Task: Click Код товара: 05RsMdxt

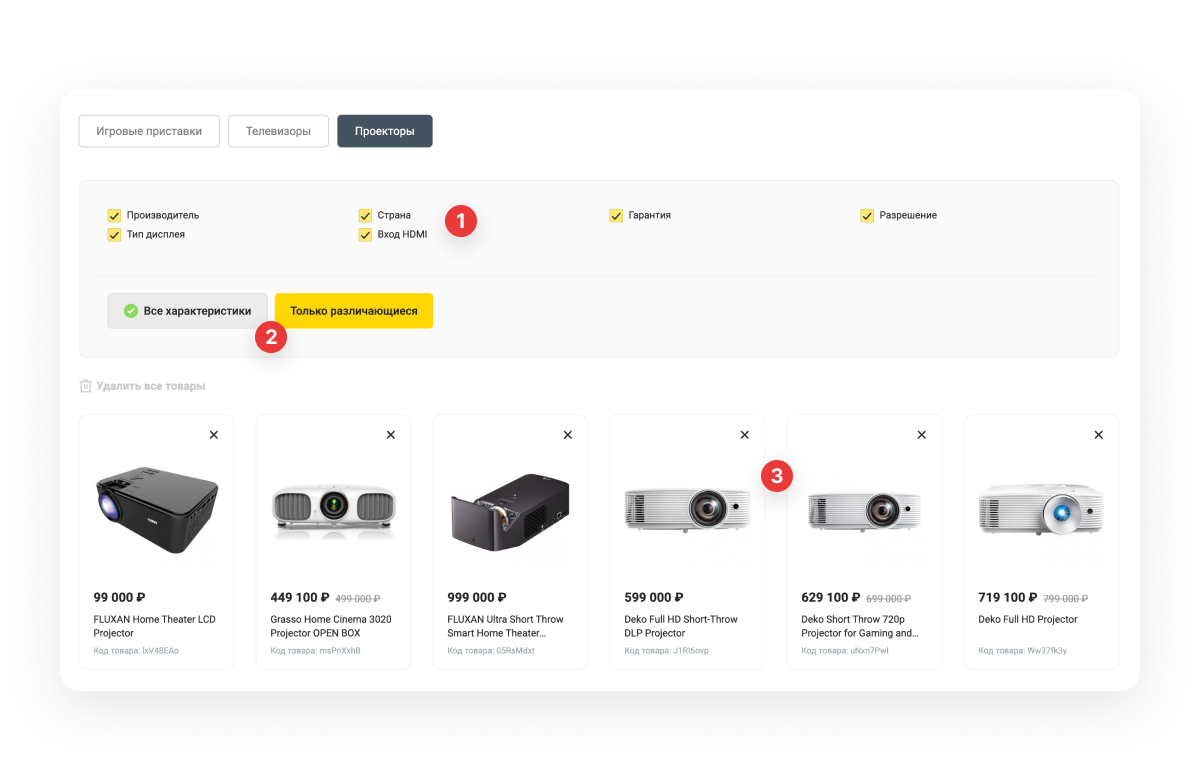Action: tap(491, 651)
